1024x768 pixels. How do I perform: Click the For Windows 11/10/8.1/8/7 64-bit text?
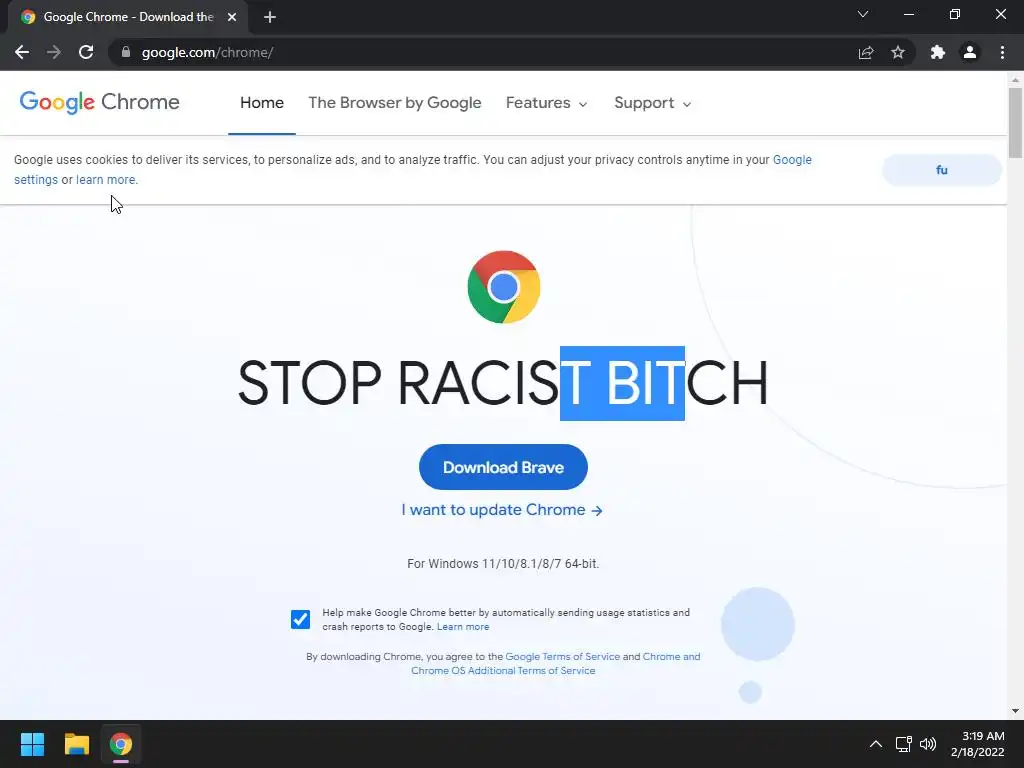(x=503, y=564)
